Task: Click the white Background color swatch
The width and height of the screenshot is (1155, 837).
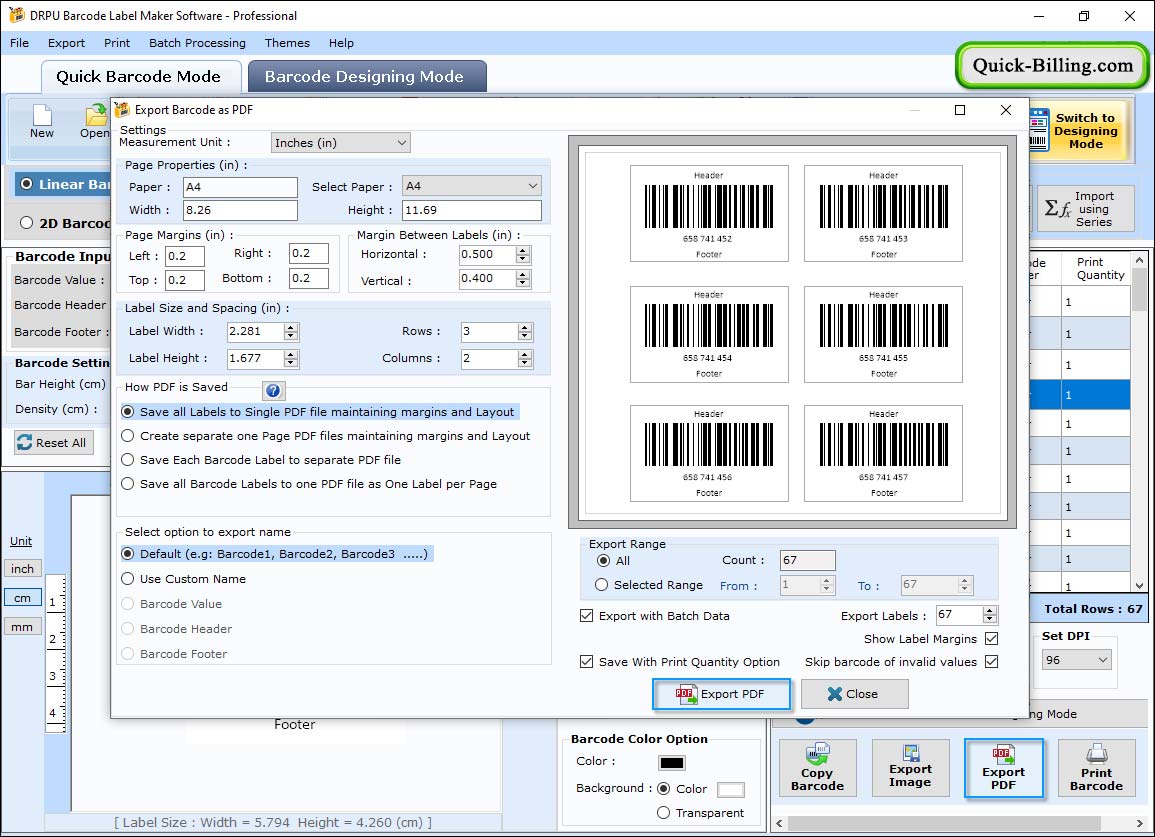Action: pos(730,790)
